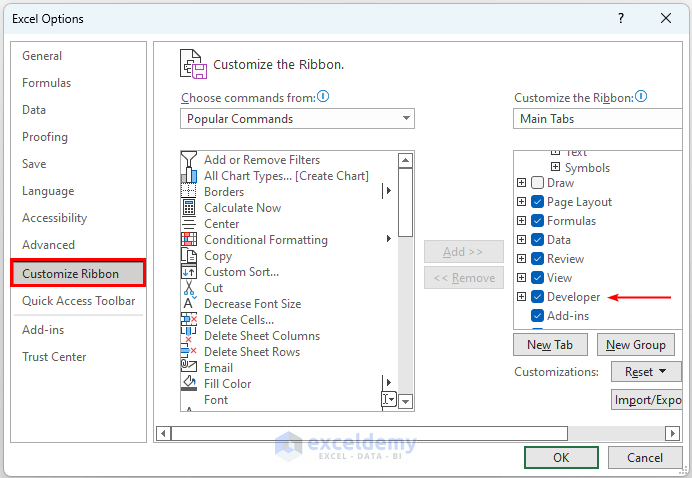The height and width of the screenshot is (478, 692).
Task: Uncheck the View tab checkbox
Action: pyautogui.click(x=537, y=278)
